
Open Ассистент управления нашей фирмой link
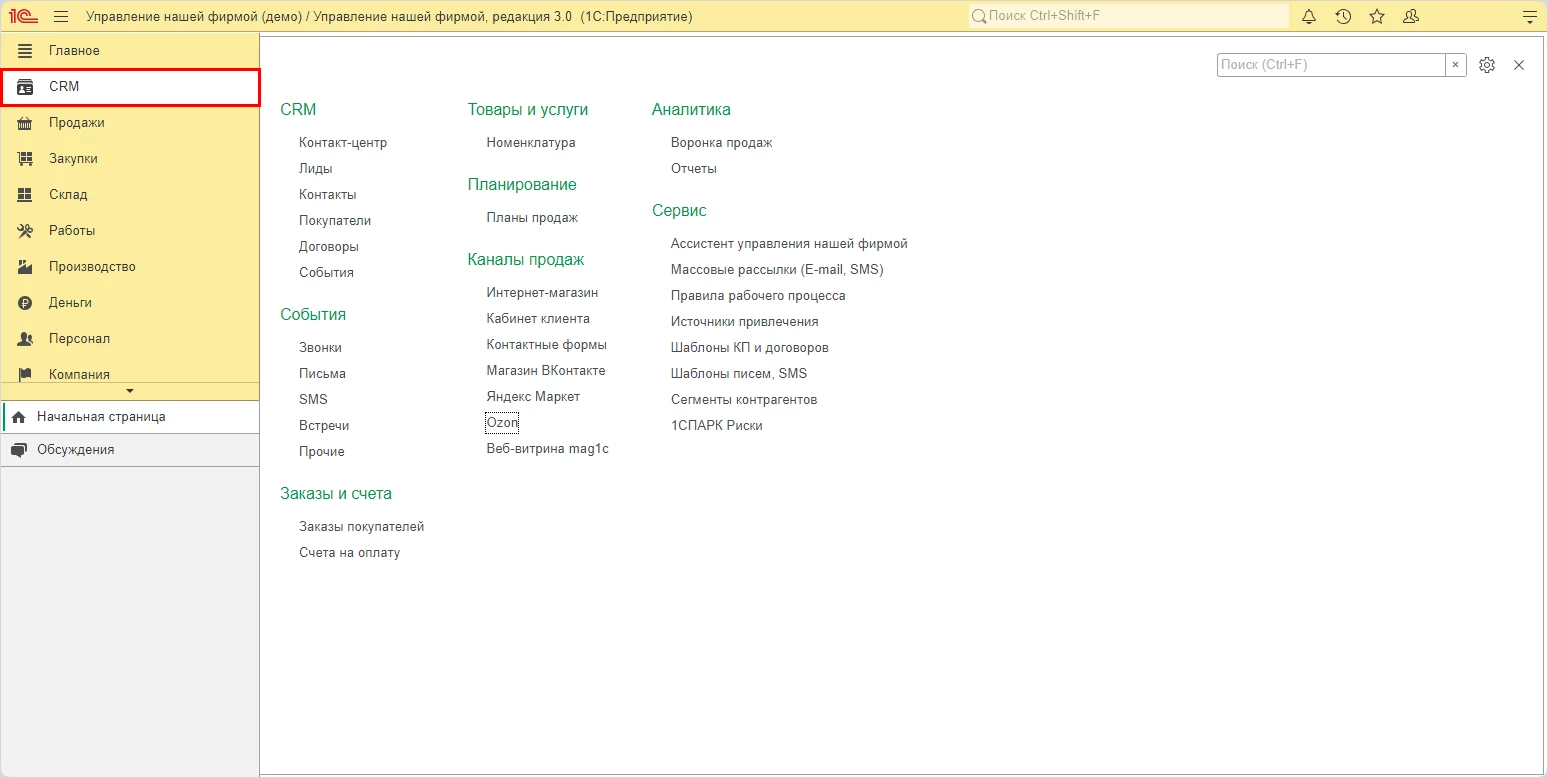(789, 244)
